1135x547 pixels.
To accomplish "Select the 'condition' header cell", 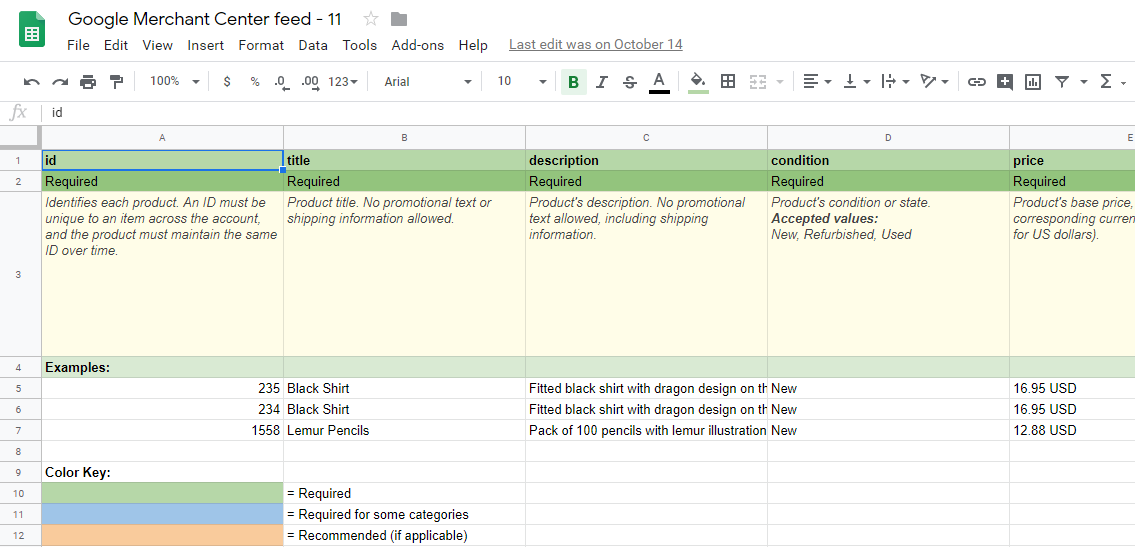I will [888, 160].
